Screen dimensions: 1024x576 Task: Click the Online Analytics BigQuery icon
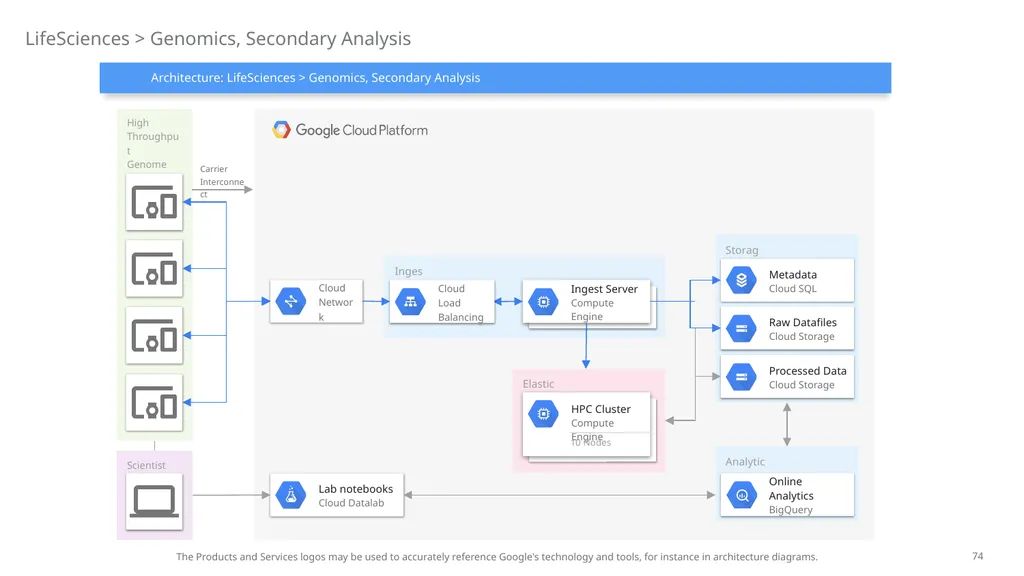pos(741,495)
